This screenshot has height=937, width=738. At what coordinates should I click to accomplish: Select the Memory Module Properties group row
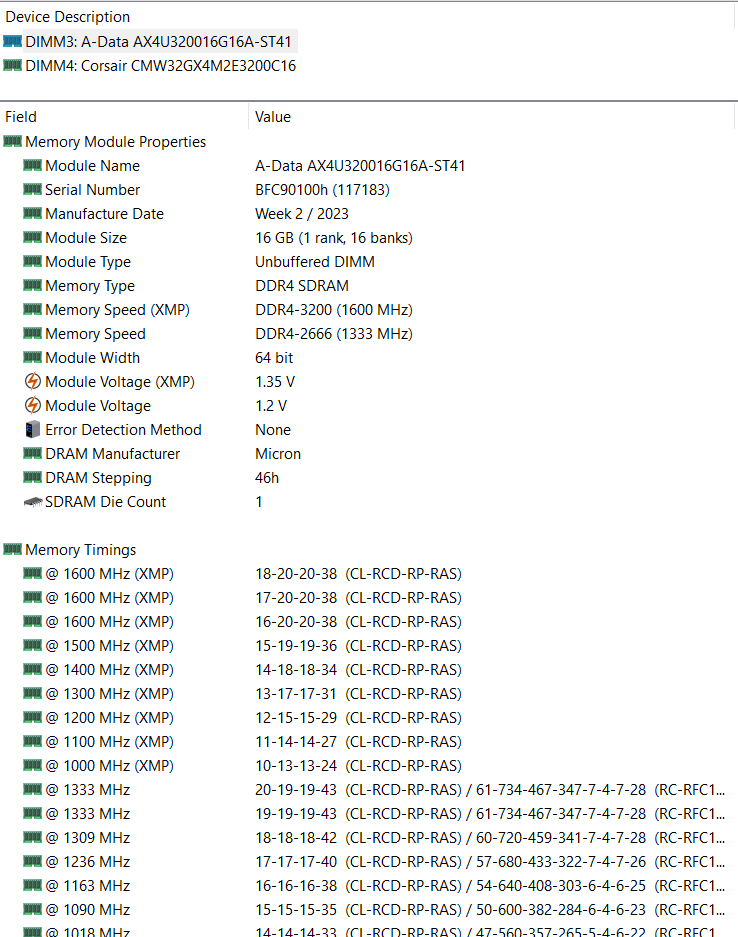tap(115, 142)
